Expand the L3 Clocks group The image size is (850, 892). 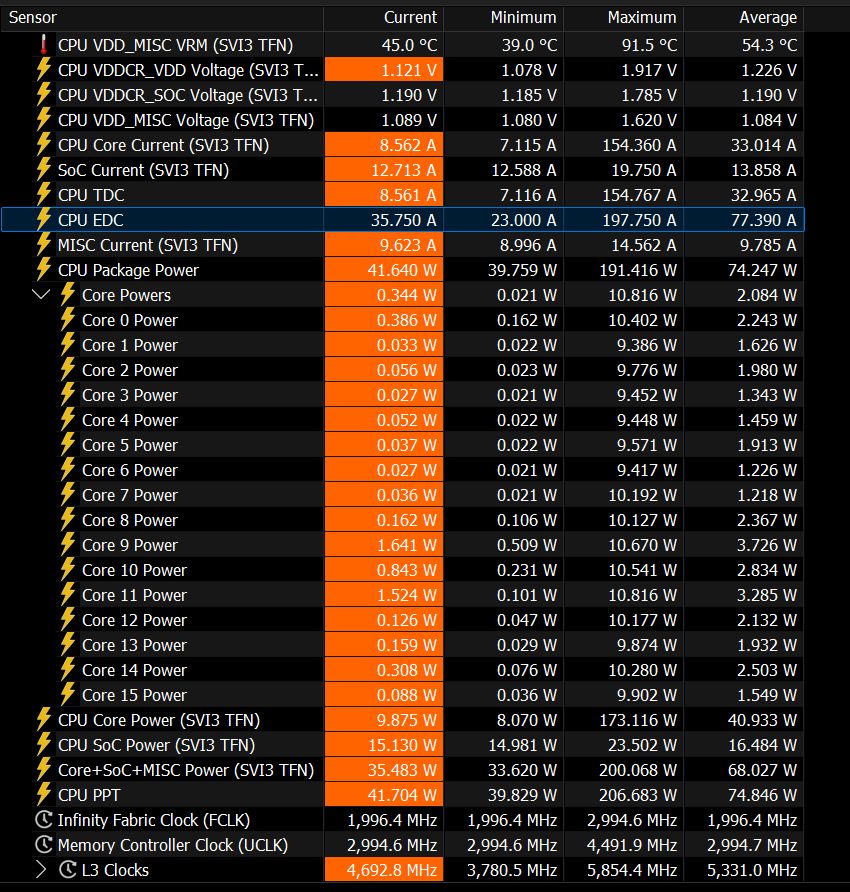pos(41,870)
